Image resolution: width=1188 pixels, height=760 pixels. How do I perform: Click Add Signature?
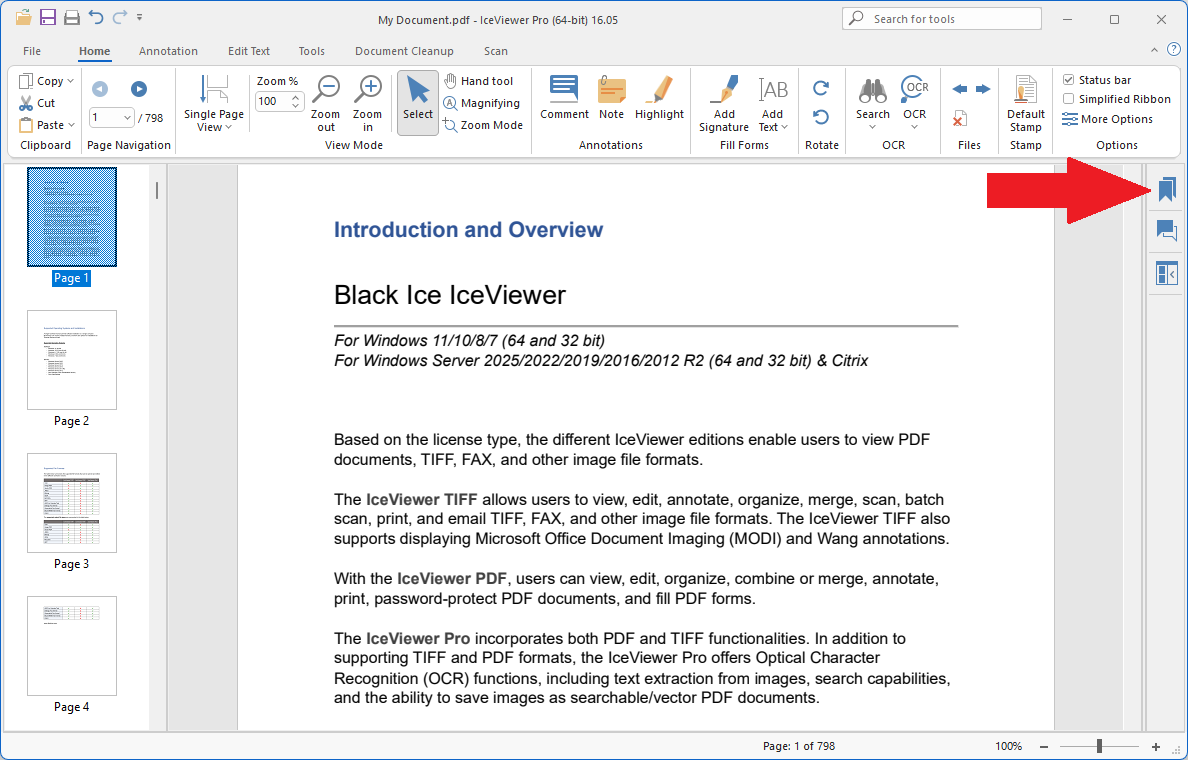(724, 103)
